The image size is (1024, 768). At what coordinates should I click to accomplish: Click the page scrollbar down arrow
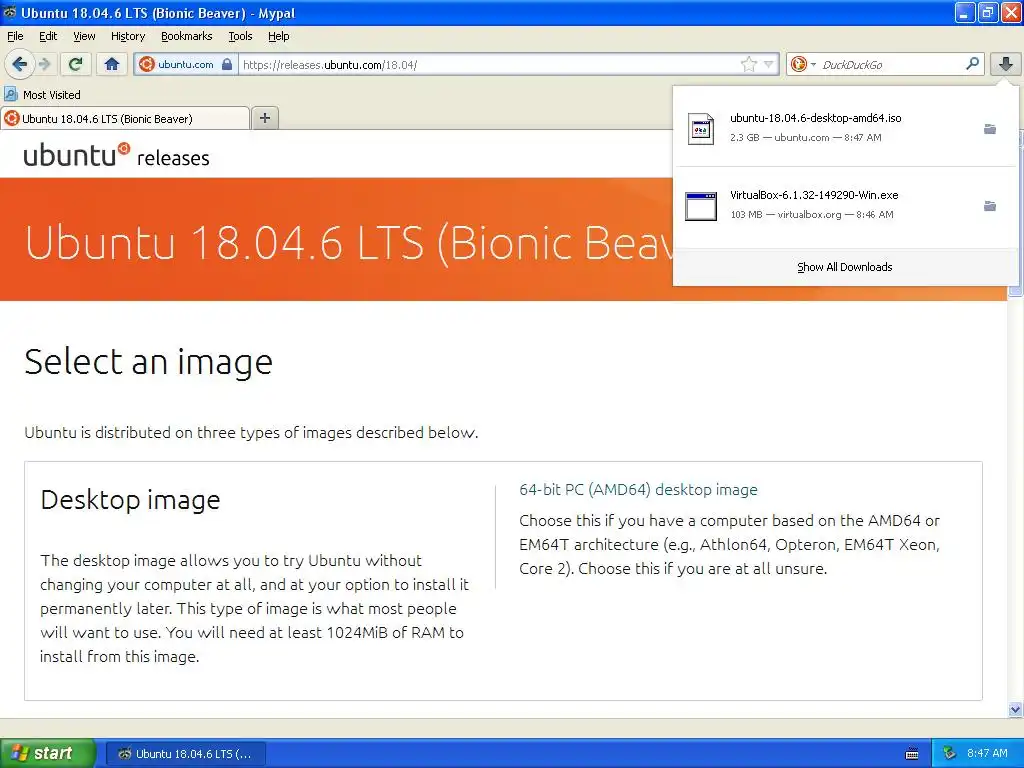click(1015, 709)
